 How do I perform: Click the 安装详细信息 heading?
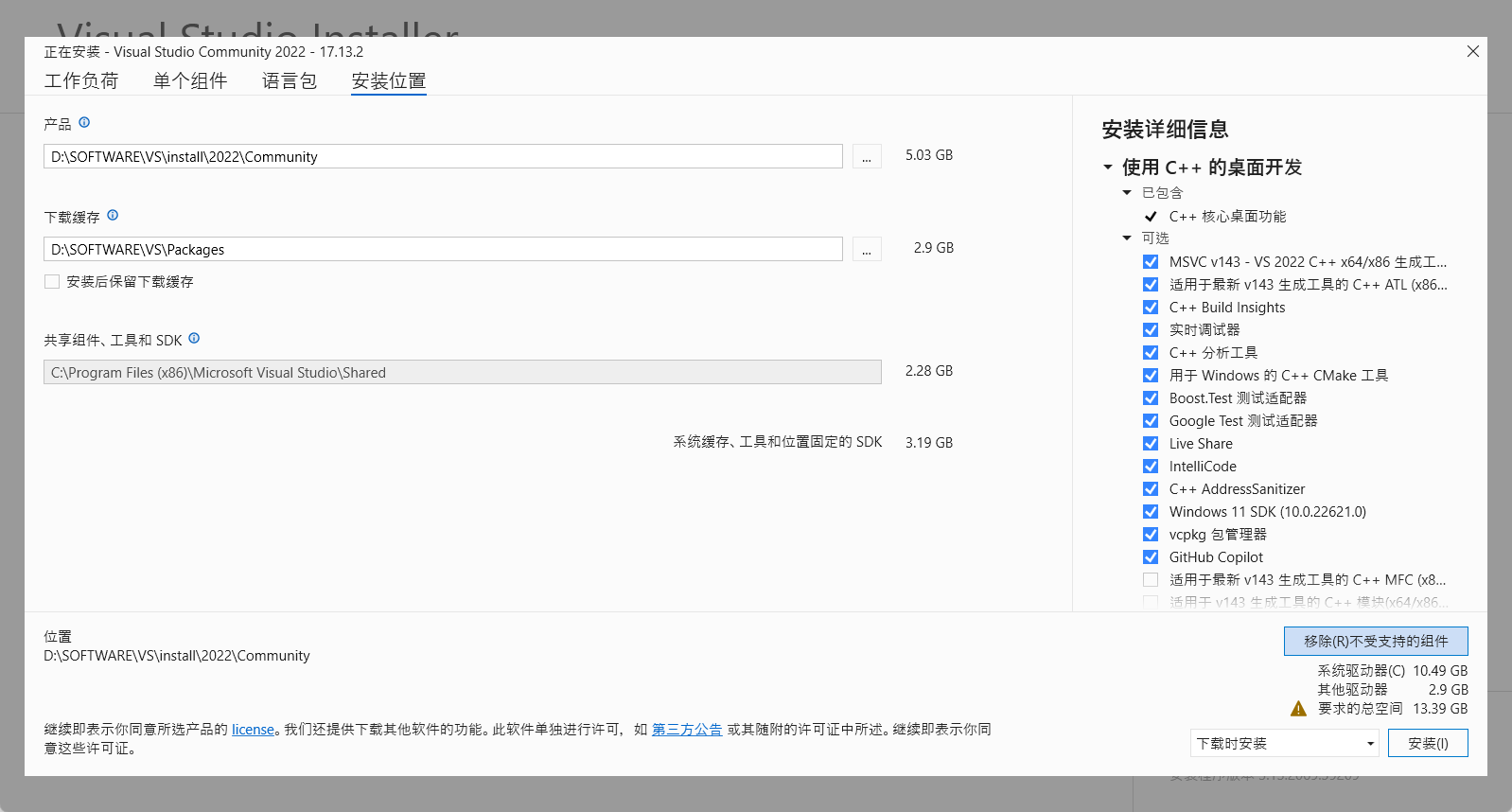(1165, 130)
